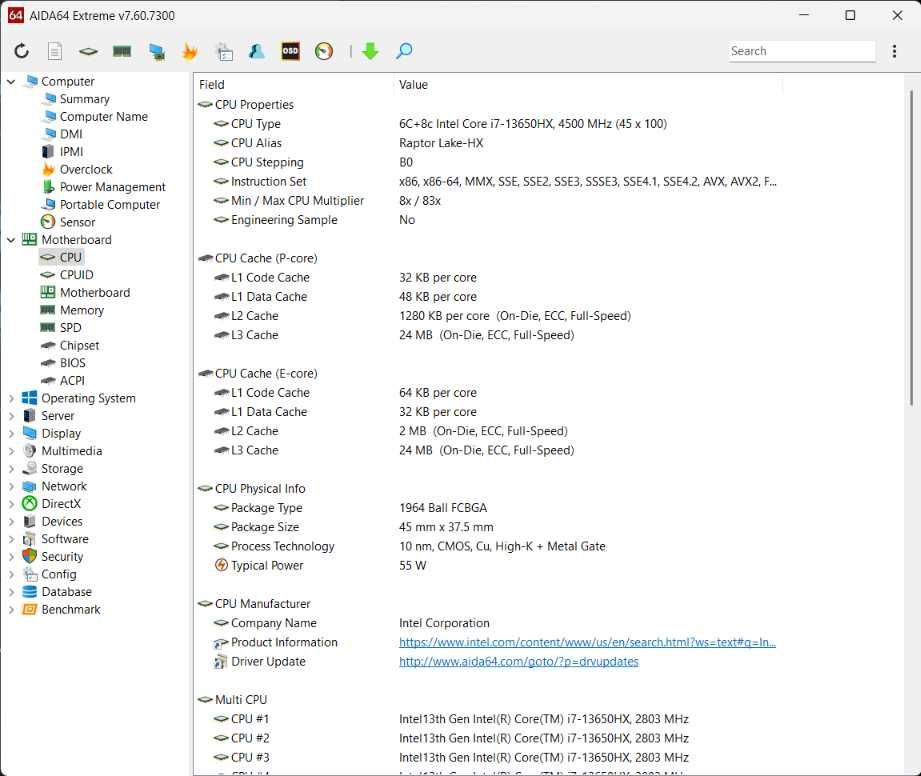Select the Process Technology row
Image resolution: width=921 pixels, height=776 pixels.
(489, 547)
